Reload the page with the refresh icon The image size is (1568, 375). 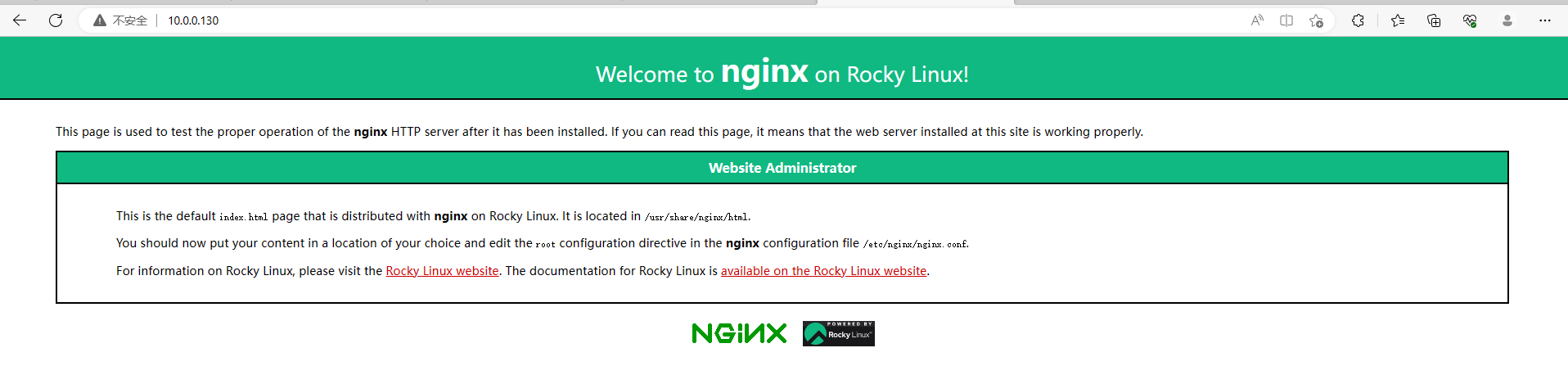[56, 20]
